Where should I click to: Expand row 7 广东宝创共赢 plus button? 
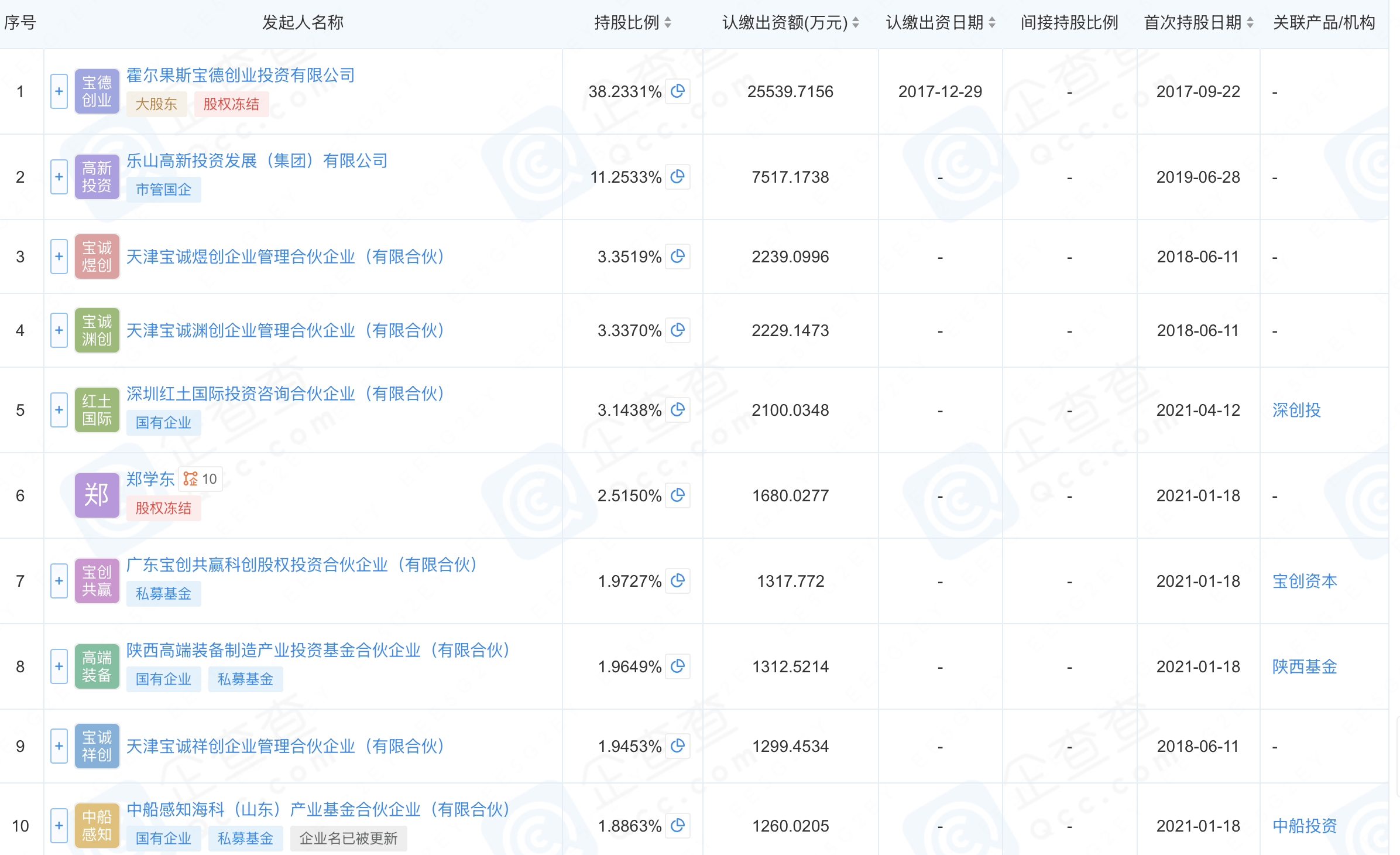[59, 581]
